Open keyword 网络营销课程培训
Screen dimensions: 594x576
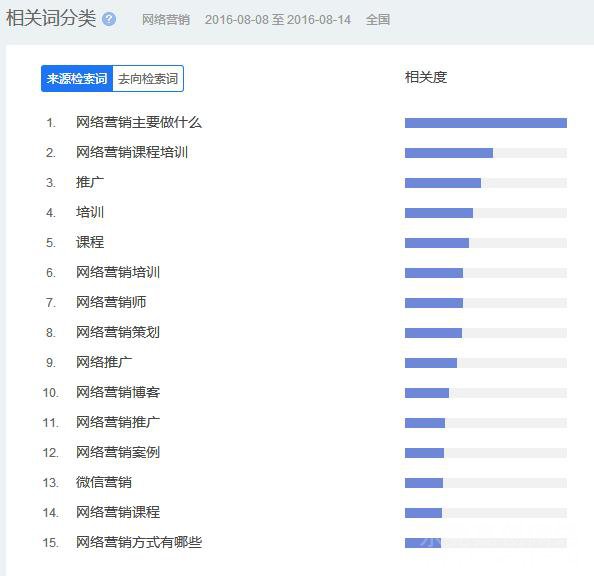(x=132, y=152)
